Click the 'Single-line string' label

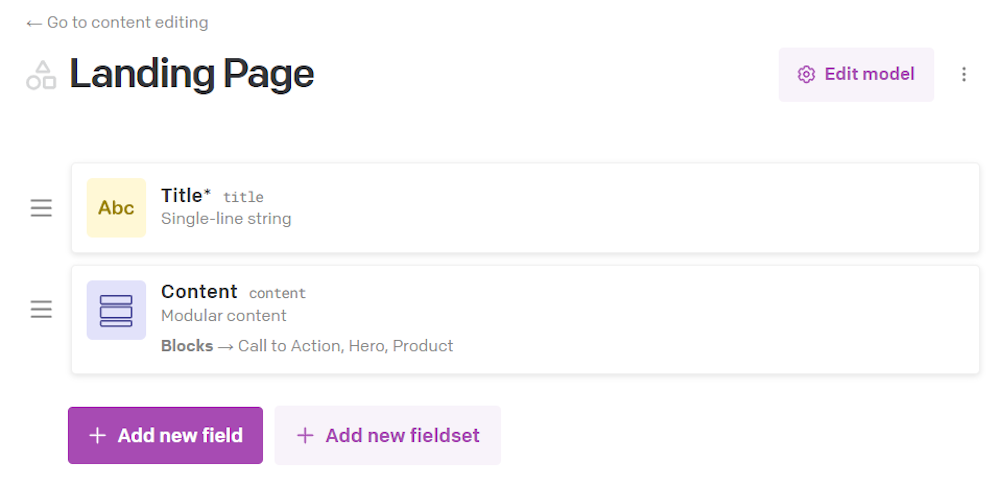coord(226,219)
